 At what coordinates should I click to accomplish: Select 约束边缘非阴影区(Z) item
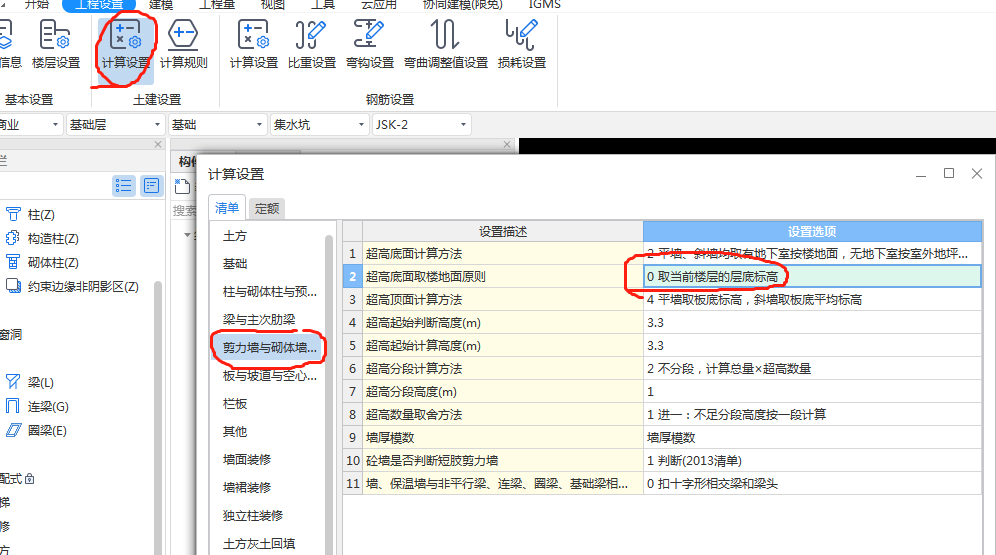[72, 286]
